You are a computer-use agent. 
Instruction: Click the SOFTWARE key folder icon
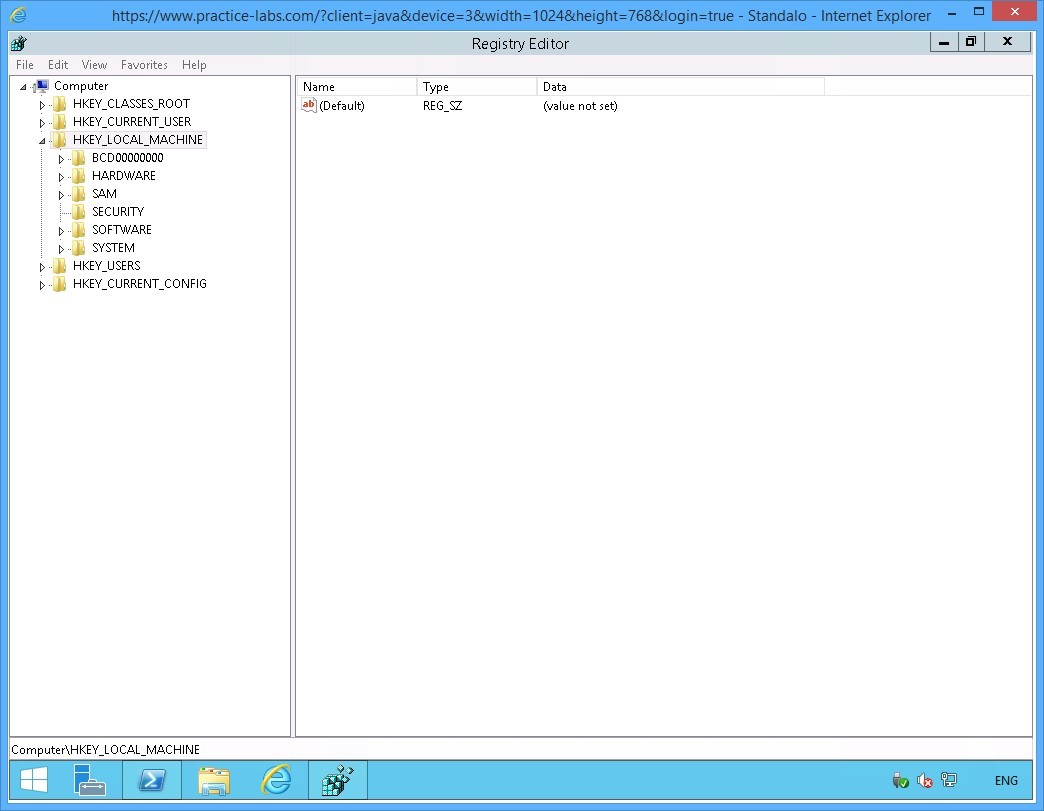click(x=78, y=229)
